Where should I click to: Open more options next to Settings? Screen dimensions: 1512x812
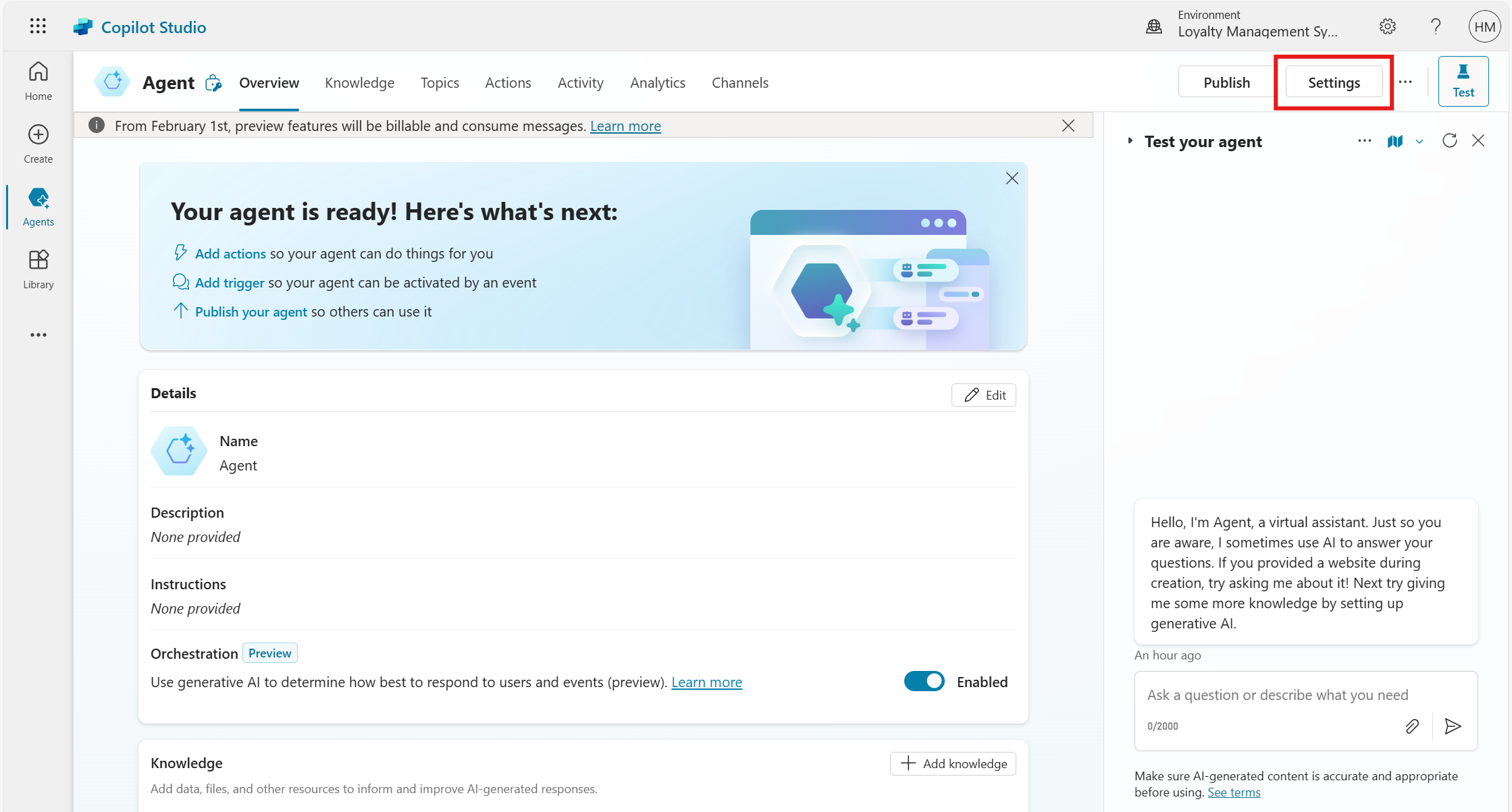(x=1405, y=82)
